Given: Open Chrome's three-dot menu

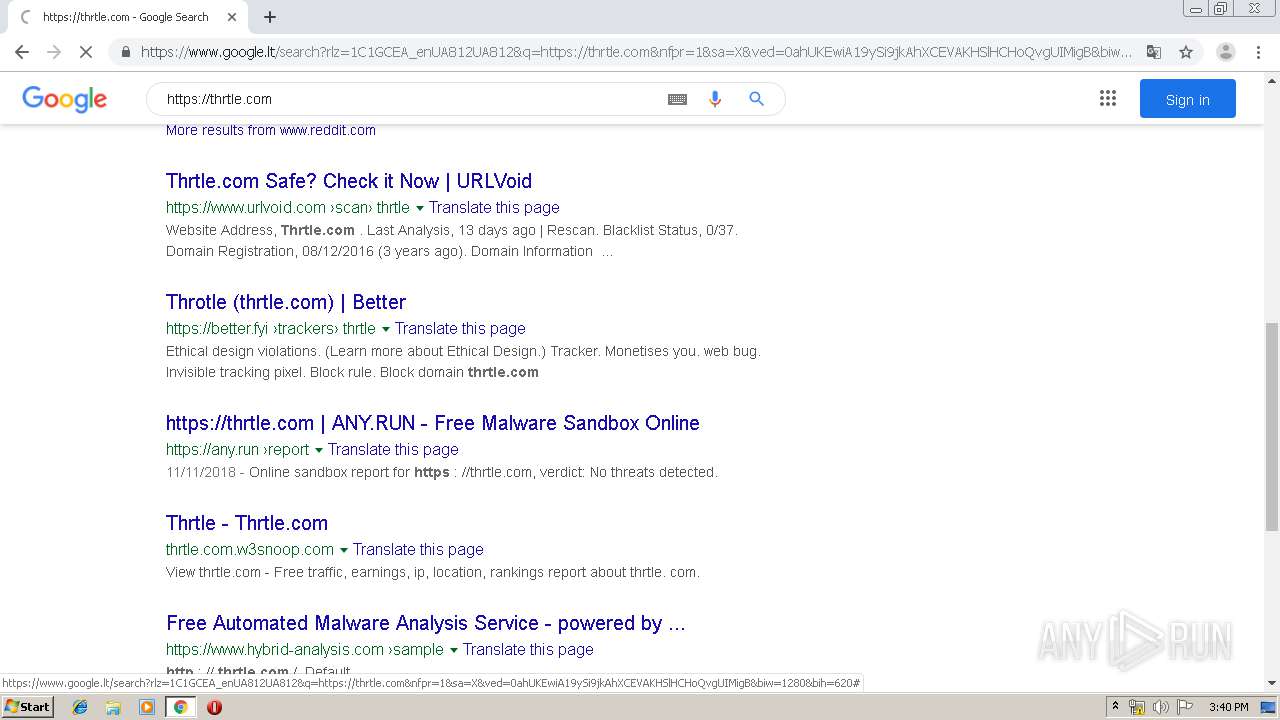Looking at the screenshot, I should pyautogui.click(x=1259, y=52).
